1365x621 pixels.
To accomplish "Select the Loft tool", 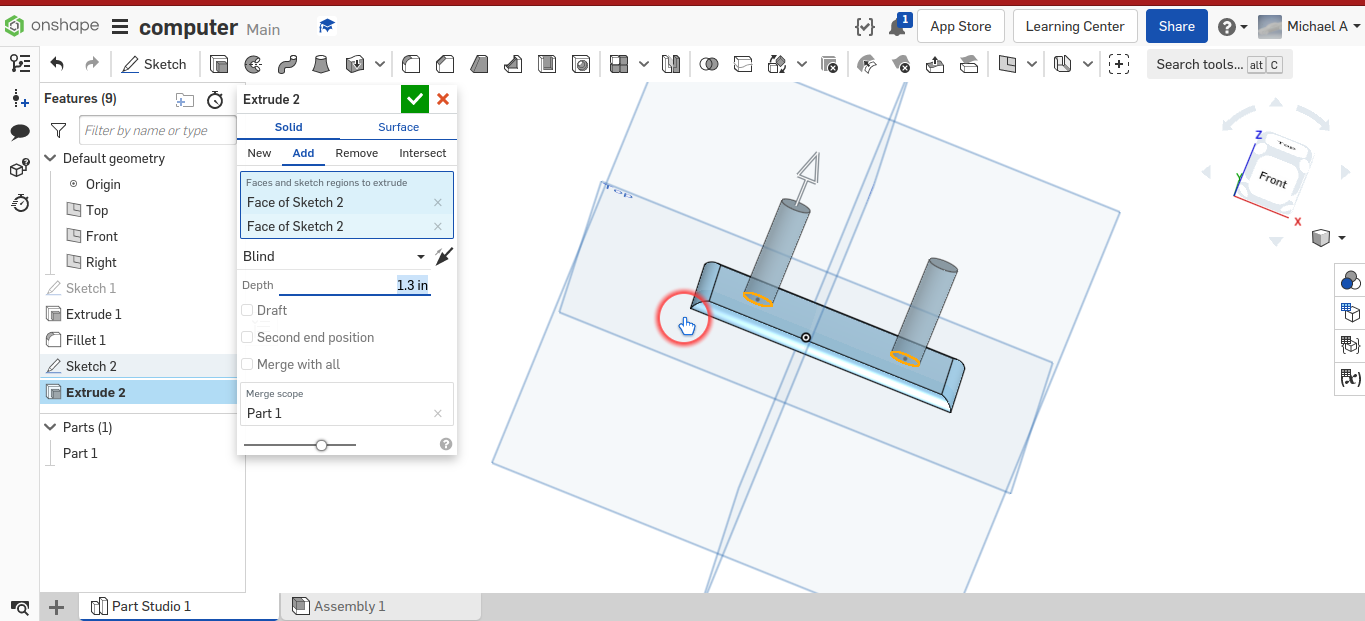I will click(x=322, y=63).
